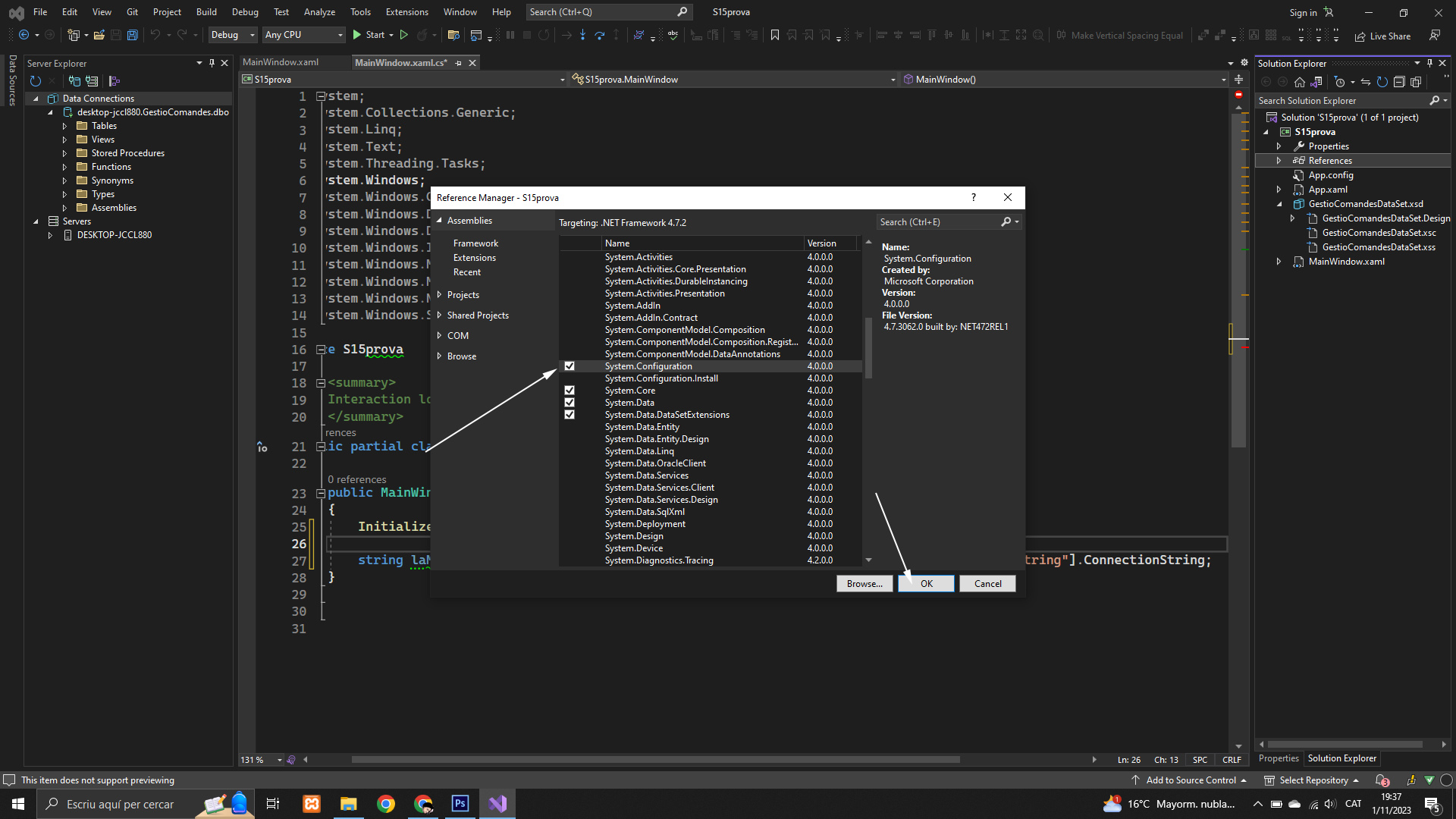Click the bookmark toolbar icon
Image resolution: width=1456 pixels, height=819 pixels.
click(x=774, y=35)
